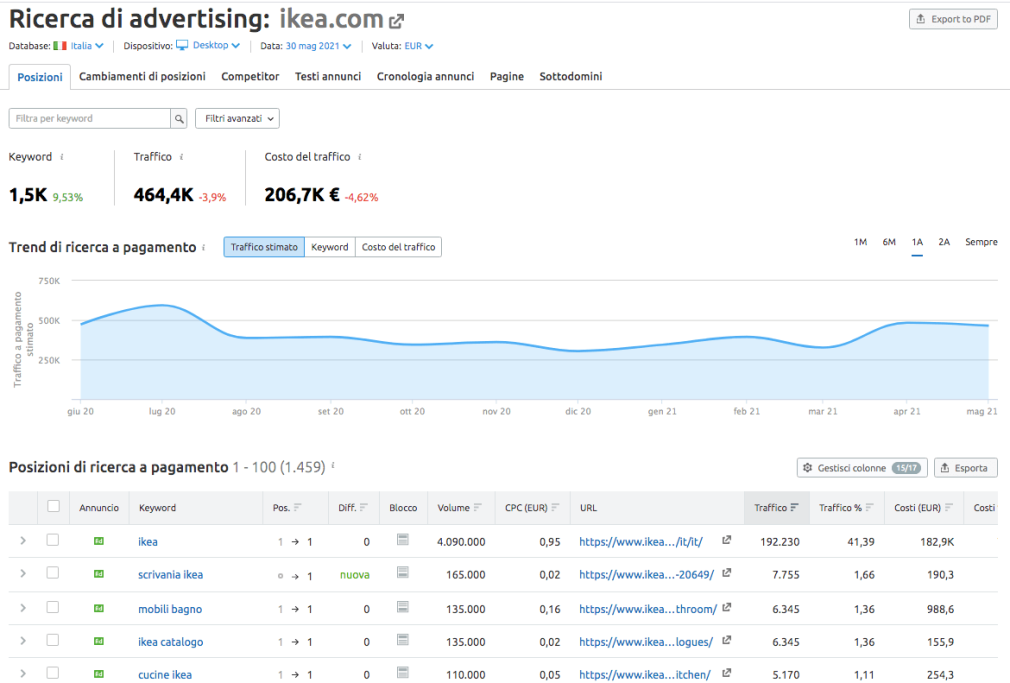The height and width of the screenshot is (683, 1010).
Task: Click the Ad badge icon for scrivania ikea
Action: pyautogui.click(x=98, y=575)
